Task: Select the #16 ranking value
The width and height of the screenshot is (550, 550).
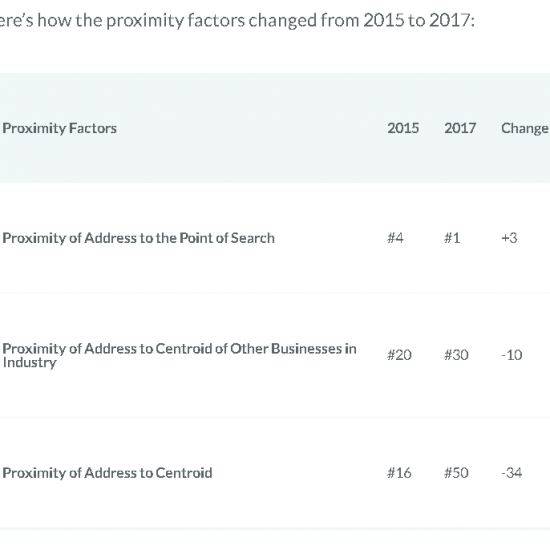Action: point(399,473)
